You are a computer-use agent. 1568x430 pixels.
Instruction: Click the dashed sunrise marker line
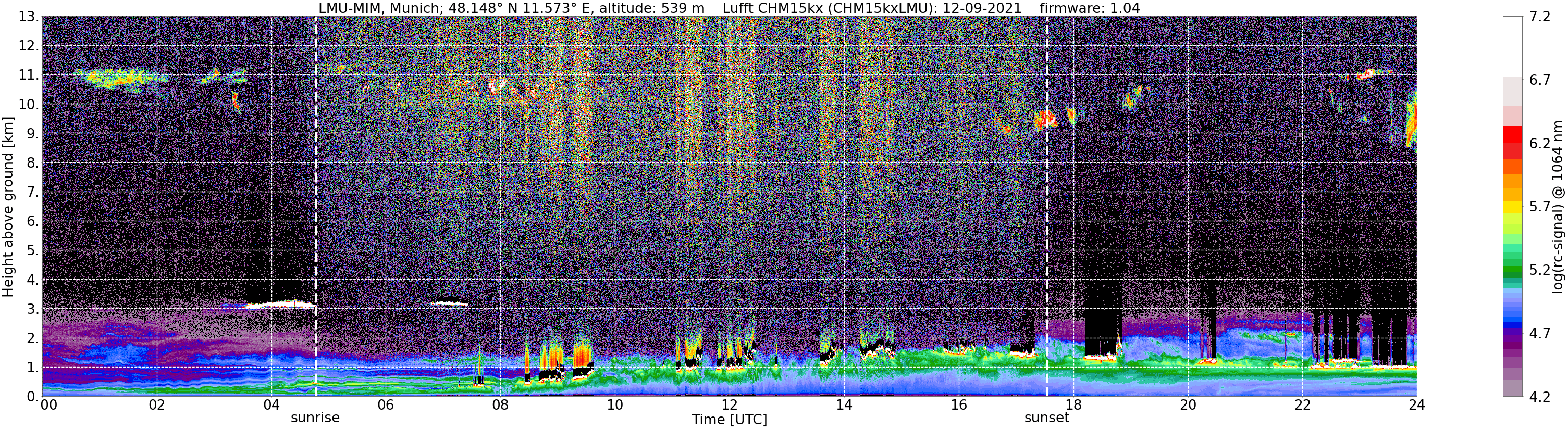pos(315,207)
